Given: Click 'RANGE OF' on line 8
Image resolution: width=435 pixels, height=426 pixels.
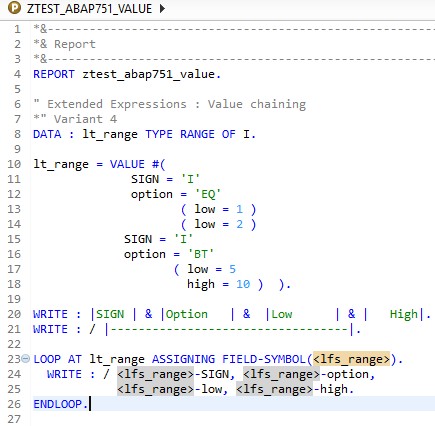Looking at the screenshot, I should (x=208, y=134).
